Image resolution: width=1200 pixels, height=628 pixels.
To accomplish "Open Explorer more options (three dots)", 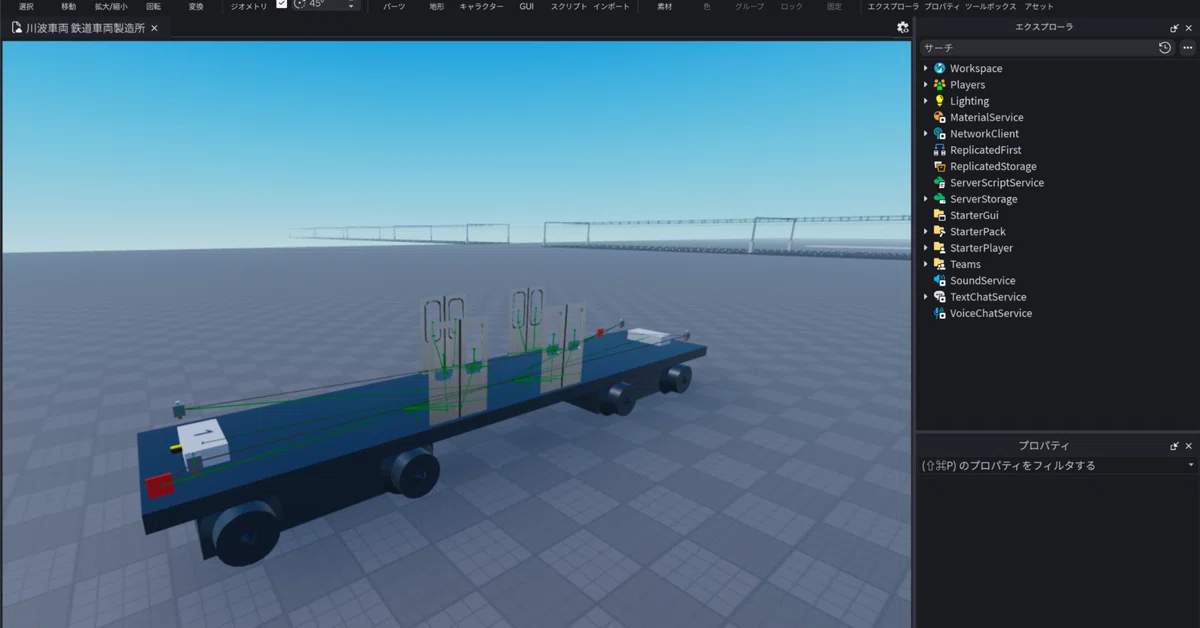I will click(x=1188, y=47).
